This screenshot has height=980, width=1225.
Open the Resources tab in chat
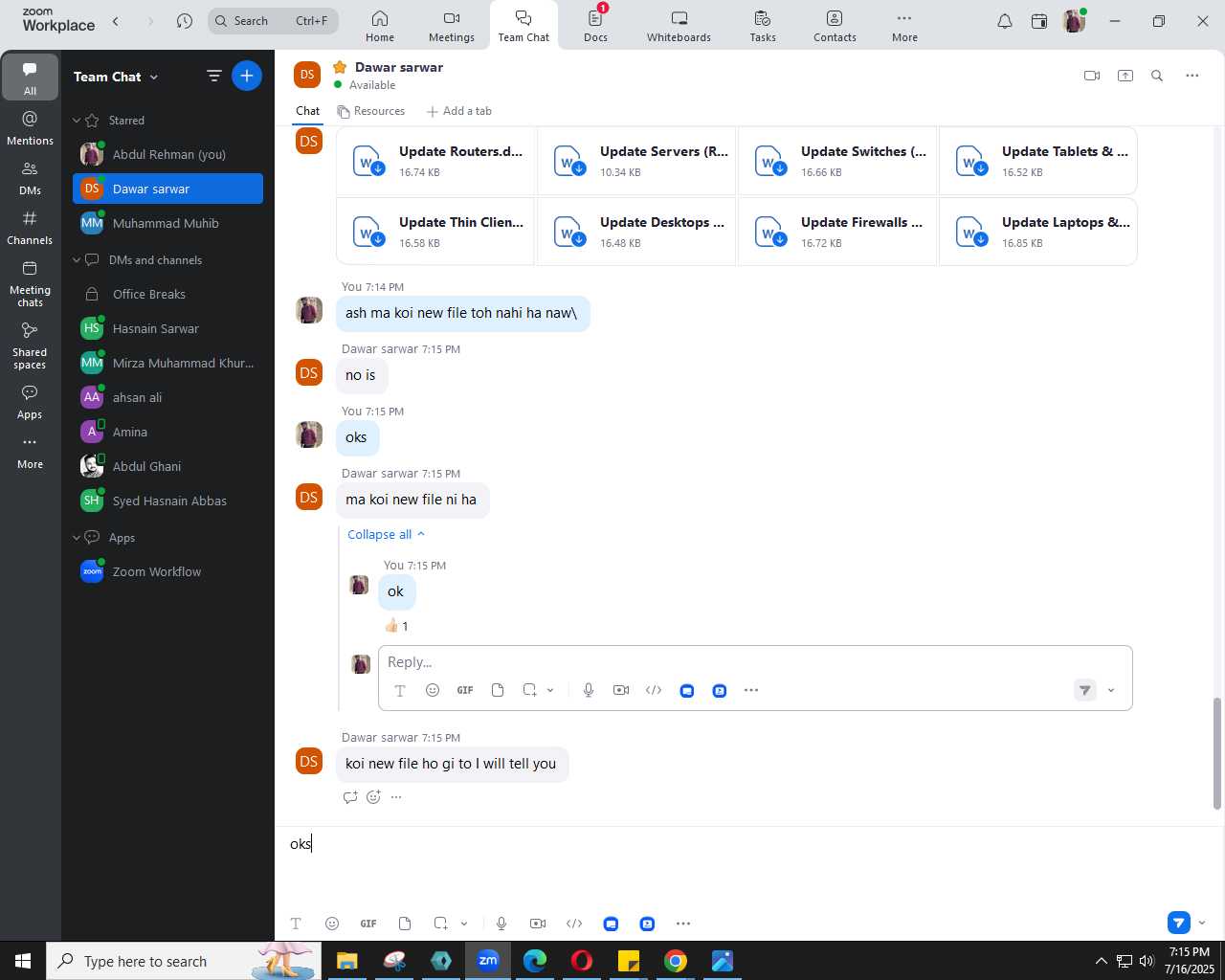371,111
